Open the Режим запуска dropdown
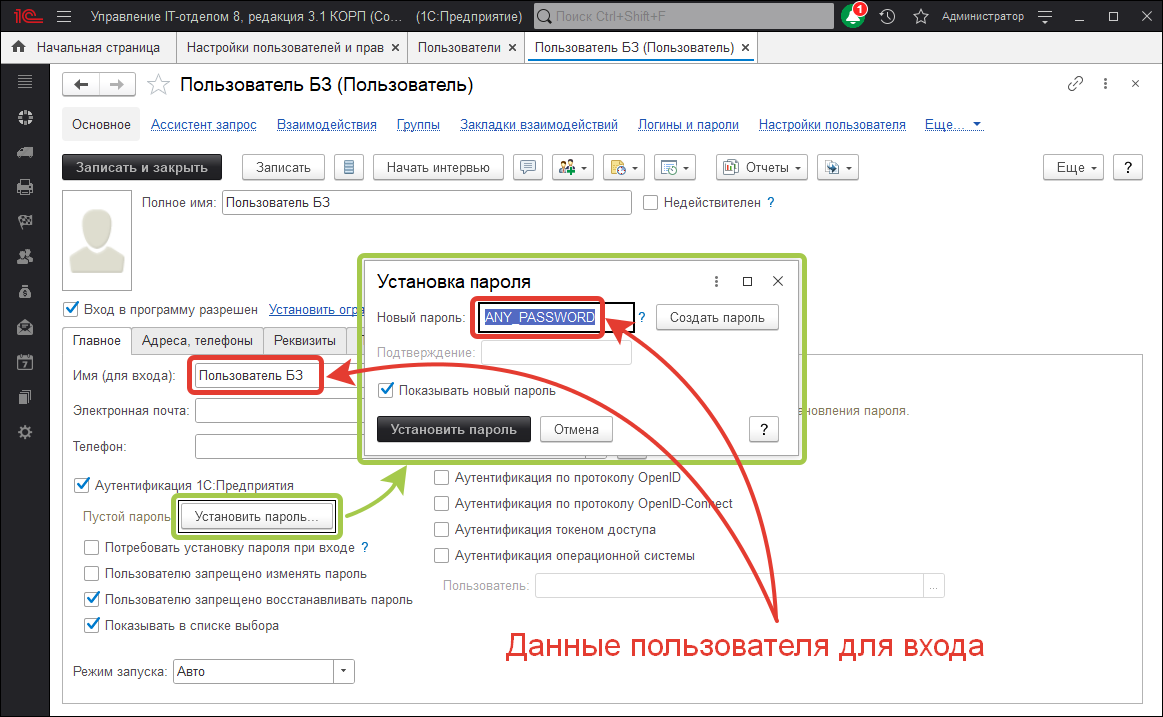Screen dimensions: 1163x717 click(343, 671)
